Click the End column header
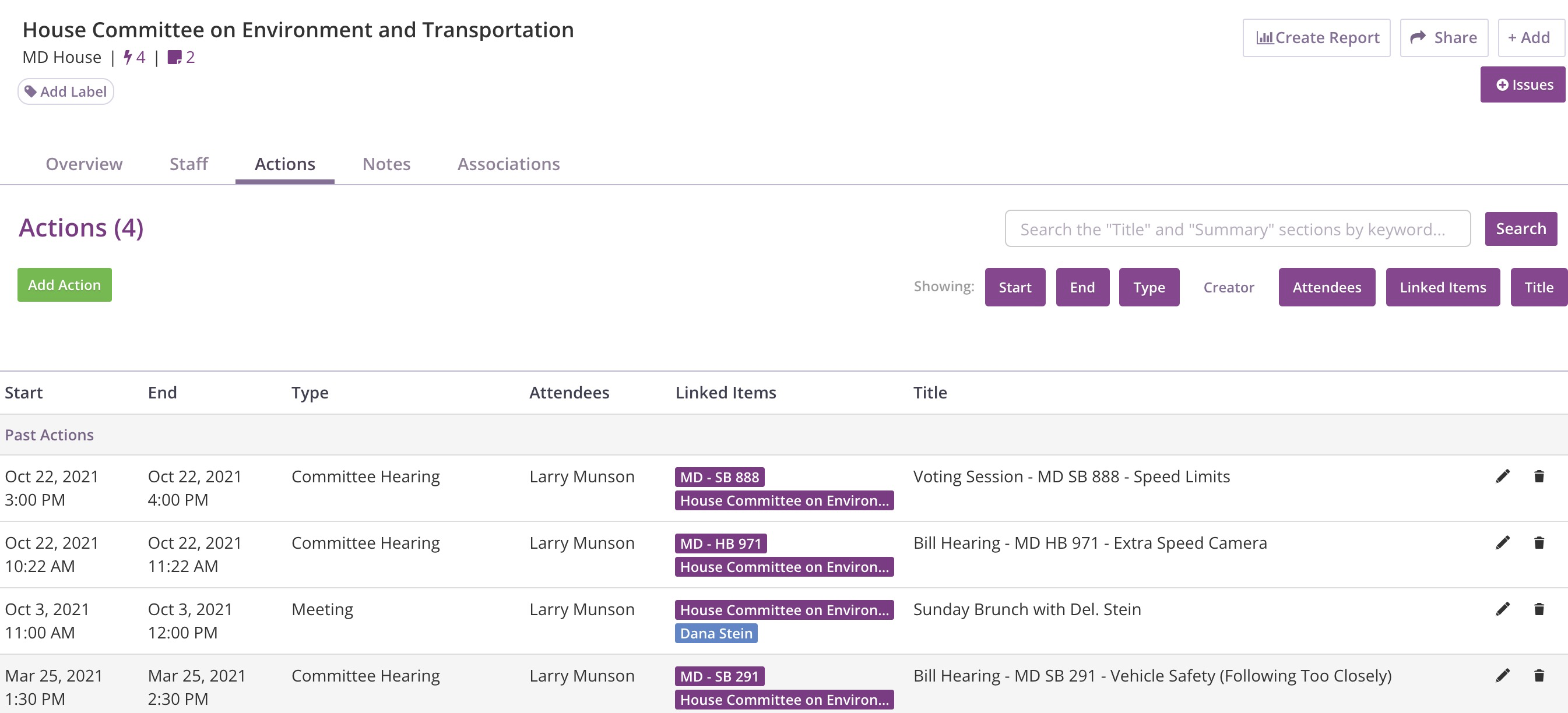The width and height of the screenshot is (1568, 713). (x=162, y=393)
